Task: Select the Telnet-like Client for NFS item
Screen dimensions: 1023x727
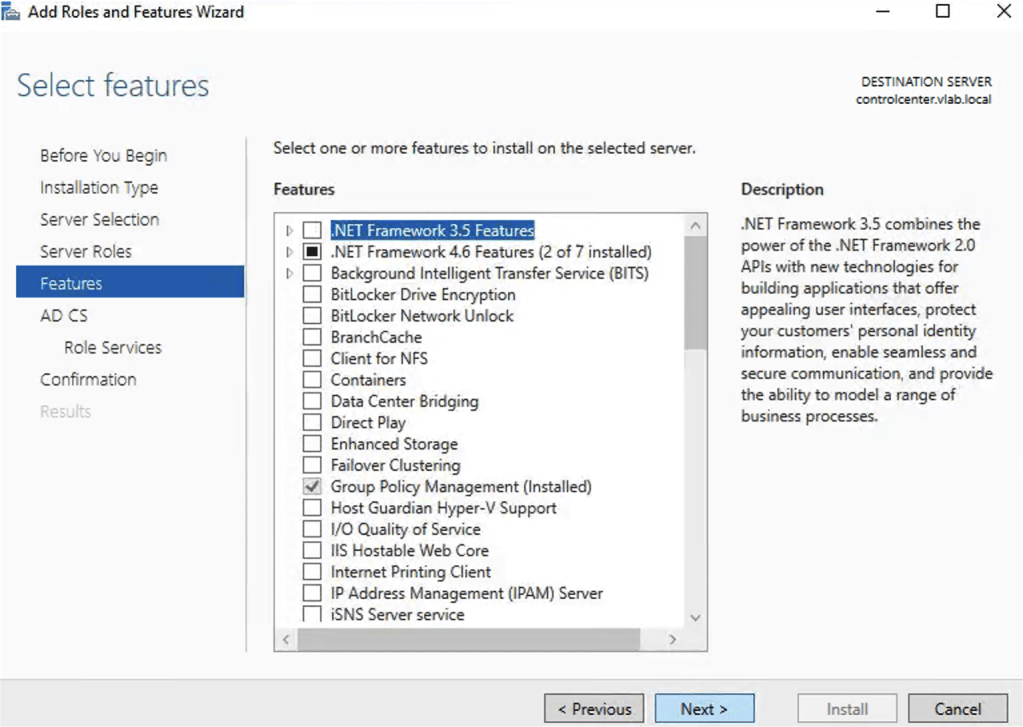Action: coord(379,358)
